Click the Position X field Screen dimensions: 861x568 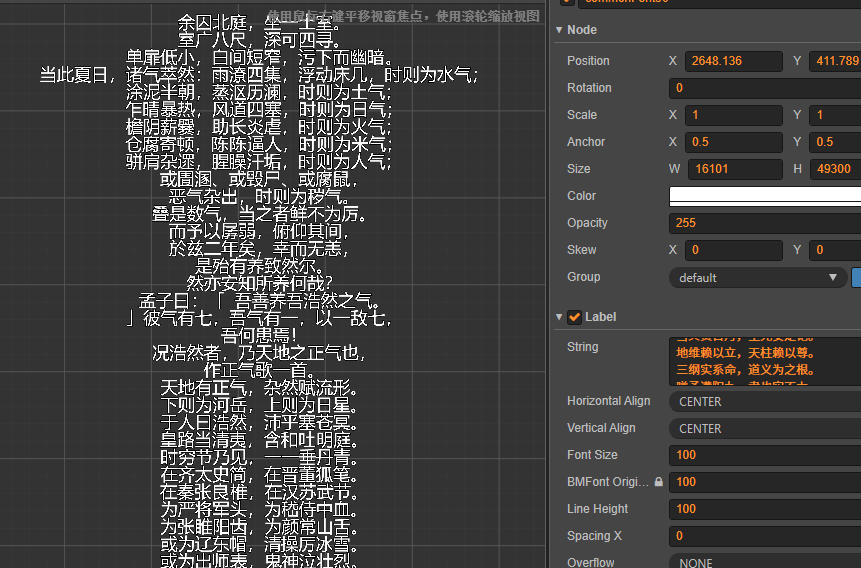pyautogui.click(x=734, y=61)
